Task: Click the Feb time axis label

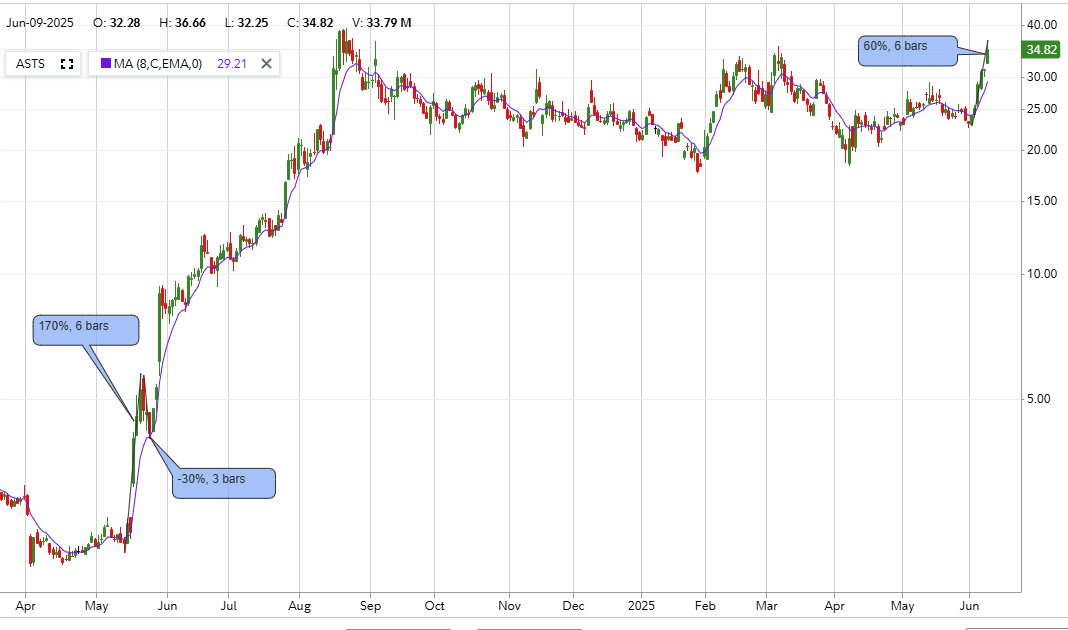Action: [x=706, y=606]
